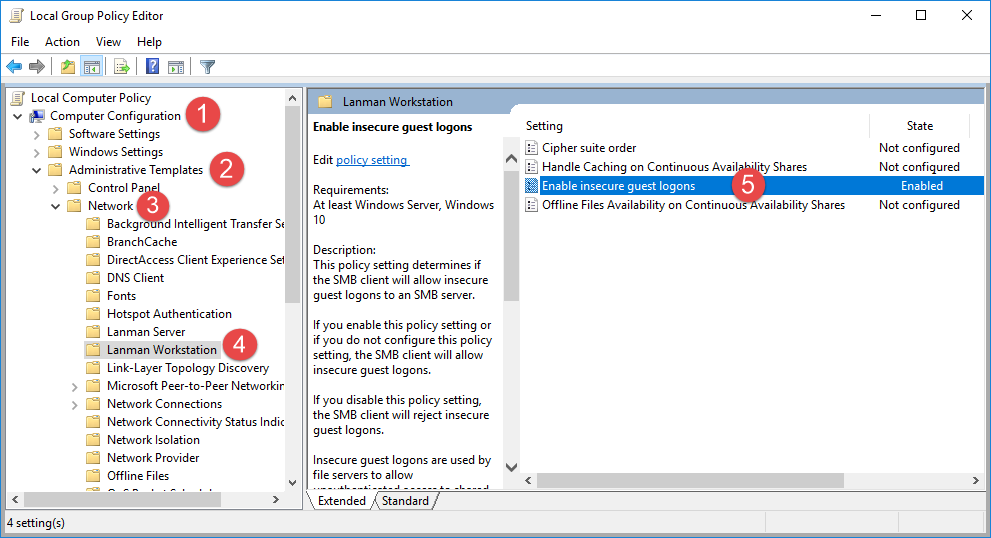Screen dimensions: 991x538
Task: Click the BranchCache folder icon
Action: point(94,241)
